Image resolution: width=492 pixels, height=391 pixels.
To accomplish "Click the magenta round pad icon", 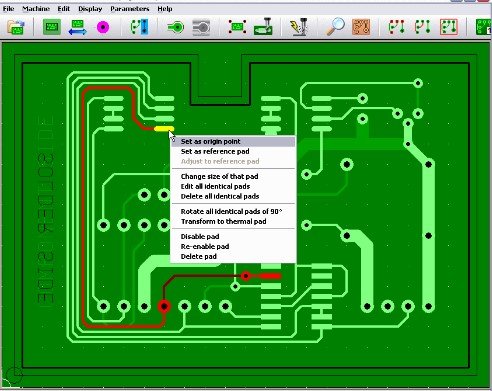I will click(103, 27).
